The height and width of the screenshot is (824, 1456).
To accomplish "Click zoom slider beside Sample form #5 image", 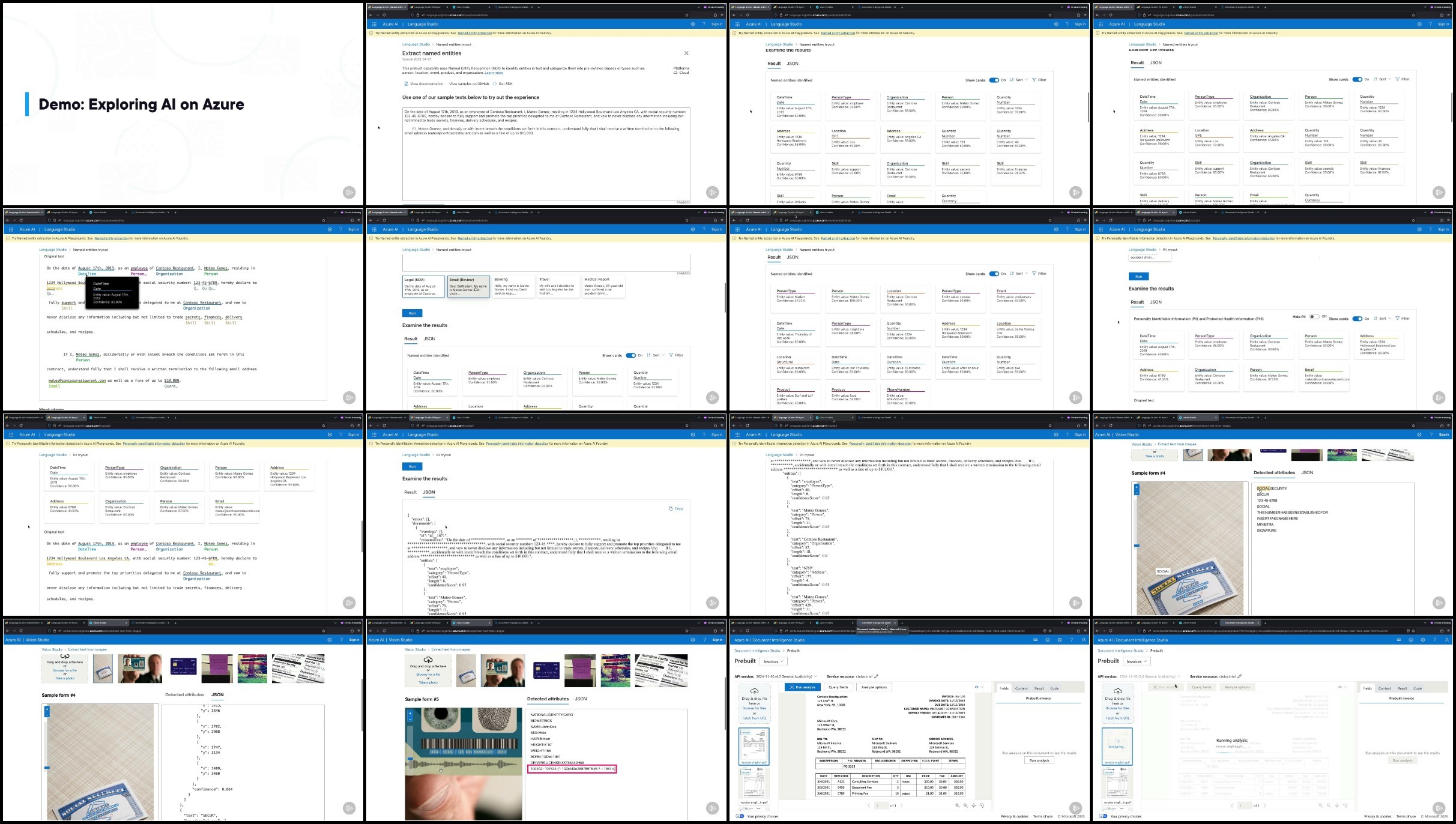I will tap(410, 759).
